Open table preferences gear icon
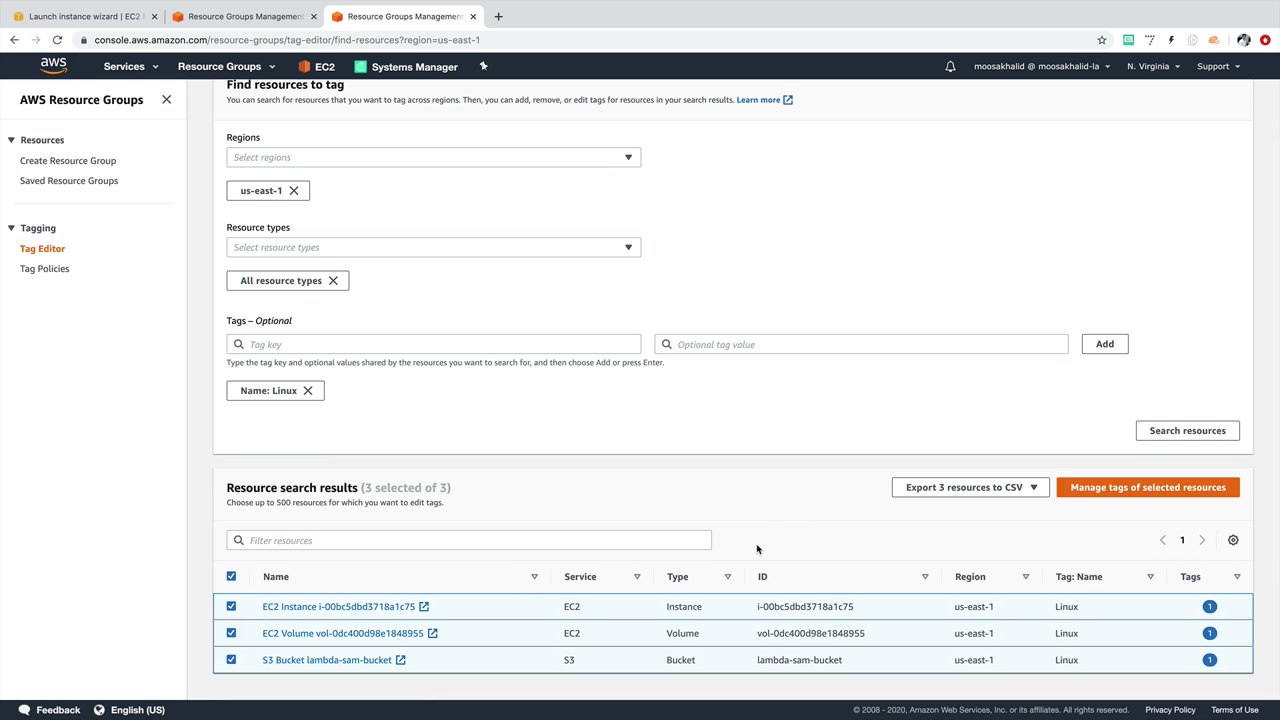 click(x=1233, y=540)
